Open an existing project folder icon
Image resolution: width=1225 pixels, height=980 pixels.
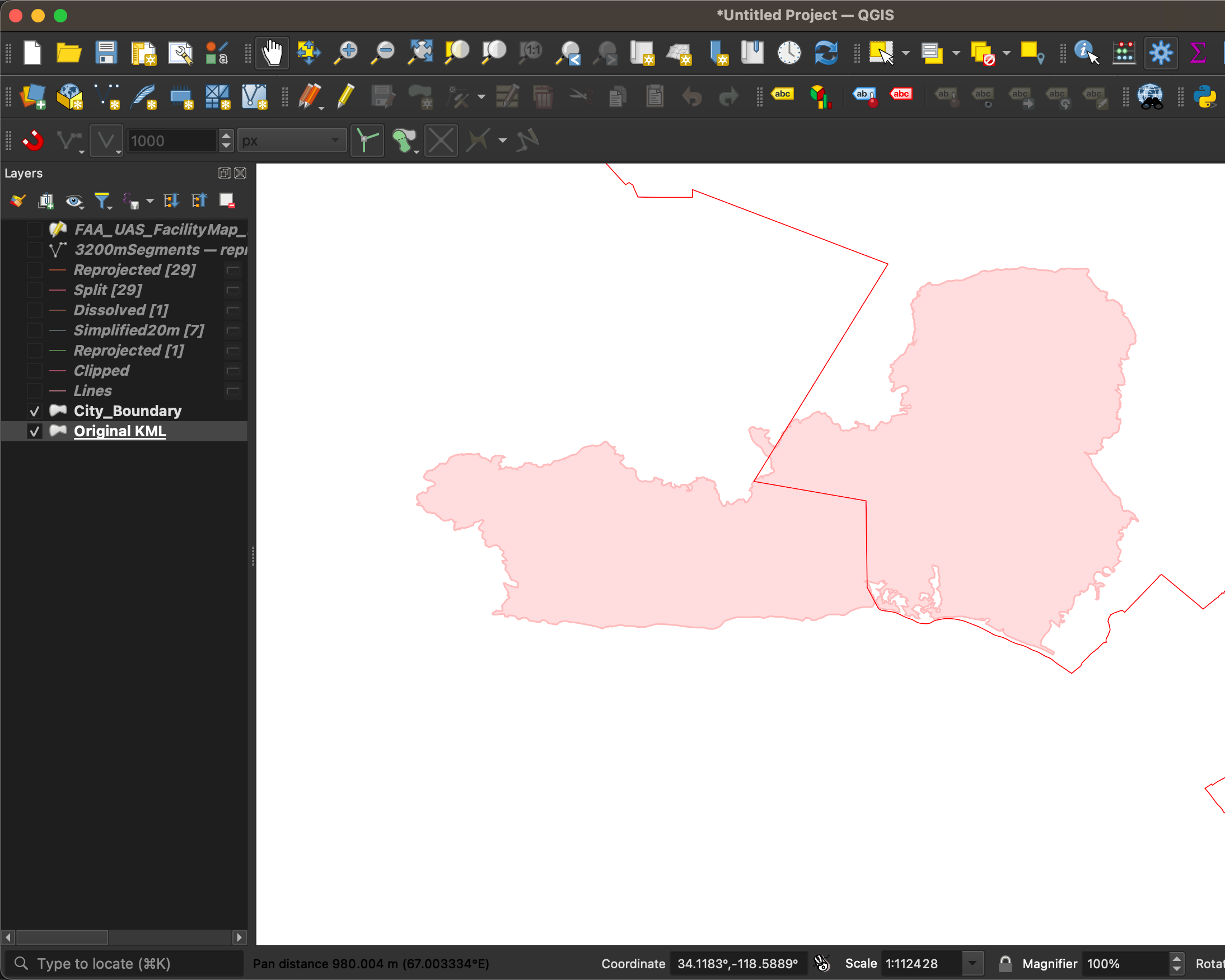(x=69, y=53)
